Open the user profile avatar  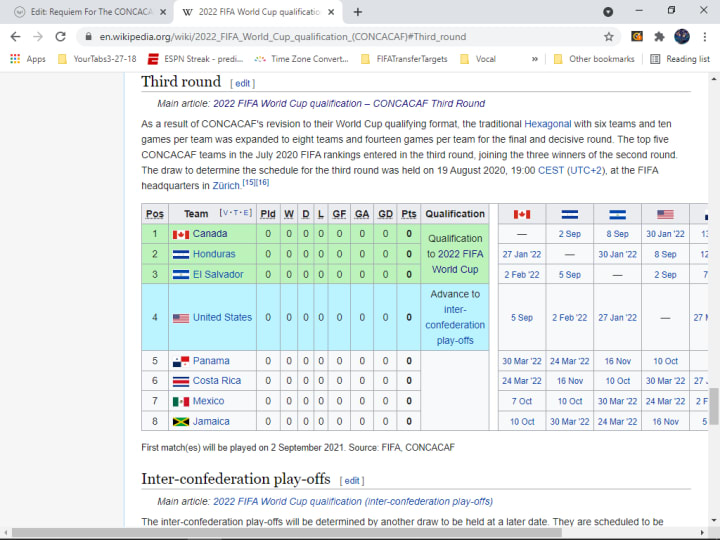pyautogui.click(x=682, y=37)
